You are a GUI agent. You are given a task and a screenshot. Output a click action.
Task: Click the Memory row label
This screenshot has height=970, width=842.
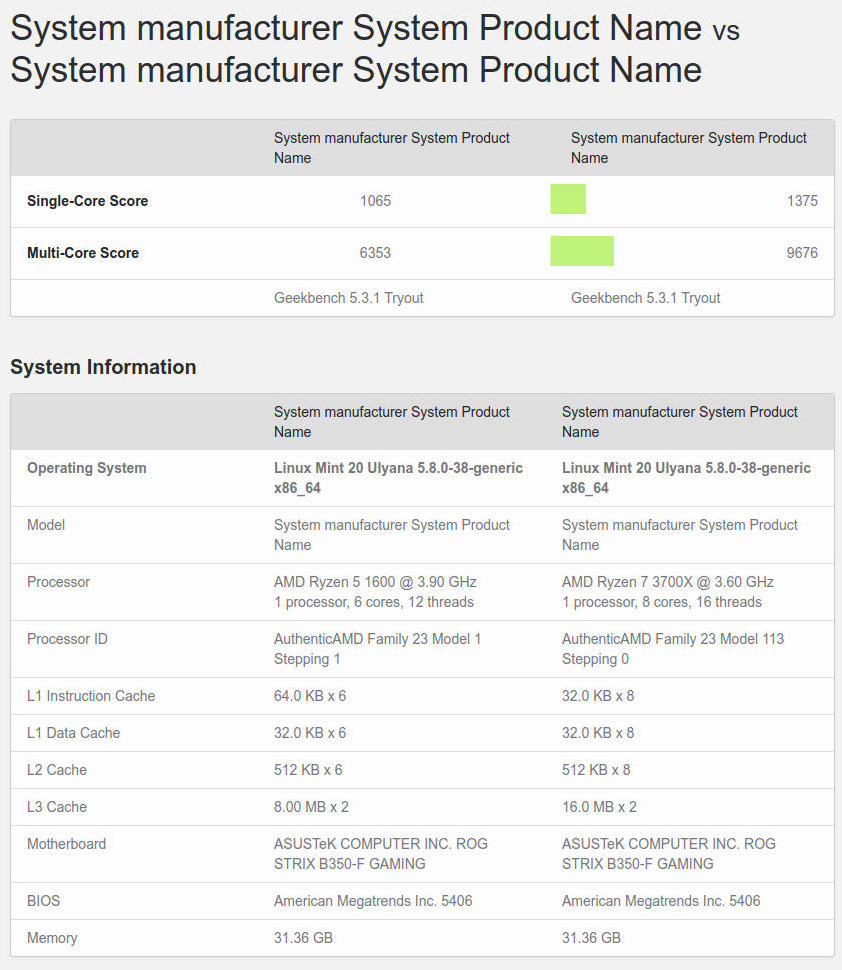pos(52,938)
